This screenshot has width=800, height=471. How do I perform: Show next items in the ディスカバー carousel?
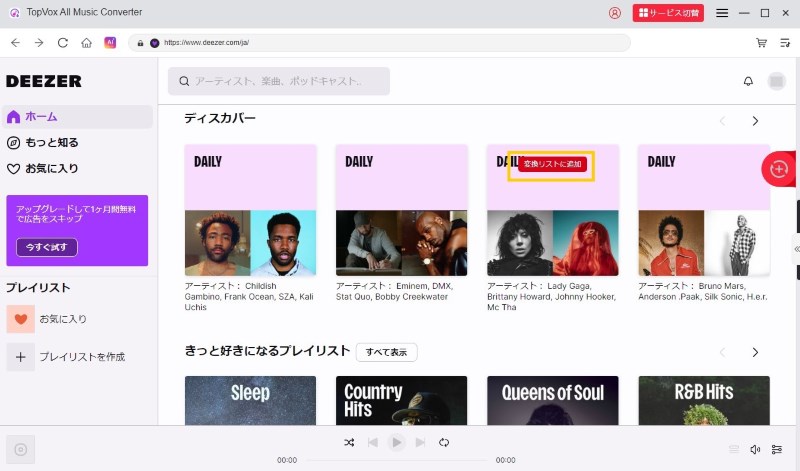755,121
